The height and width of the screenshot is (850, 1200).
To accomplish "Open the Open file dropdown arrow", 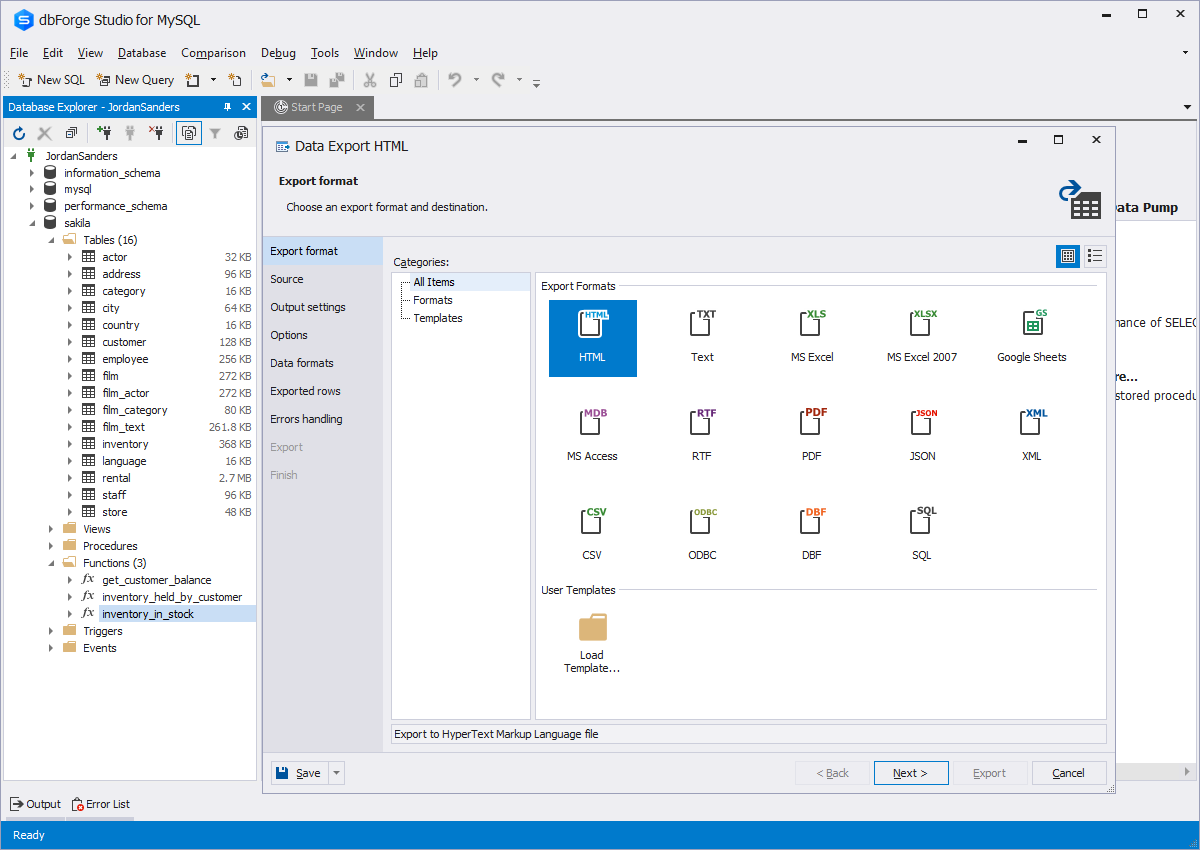I will point(289,80).
